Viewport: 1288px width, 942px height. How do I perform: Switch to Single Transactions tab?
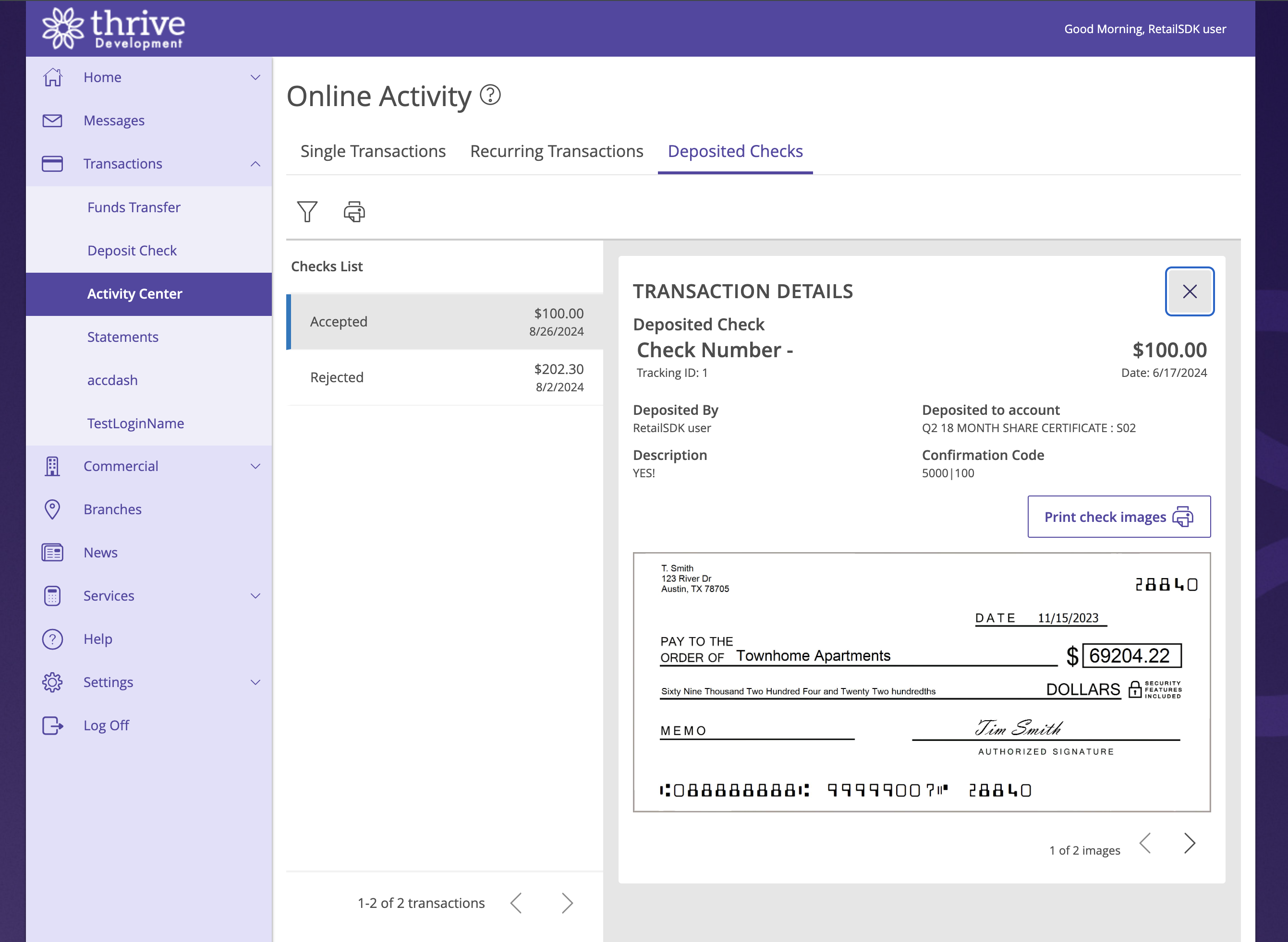pyautogui.click(x=373, y=151)
